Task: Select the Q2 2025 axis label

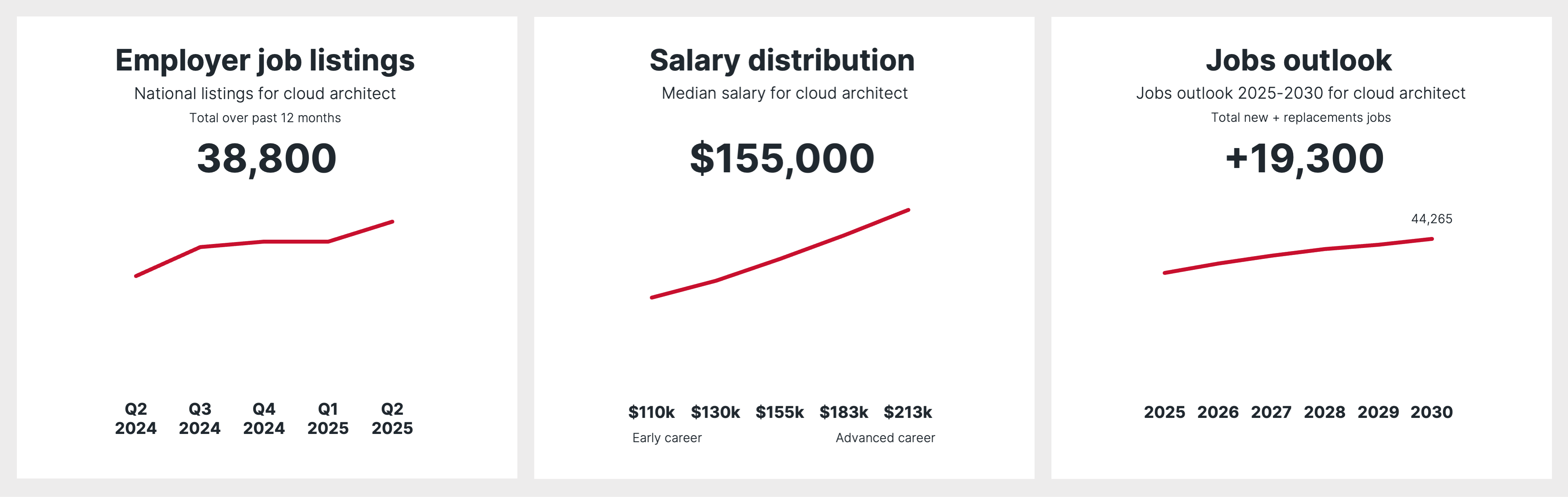Action: (392, 419)
